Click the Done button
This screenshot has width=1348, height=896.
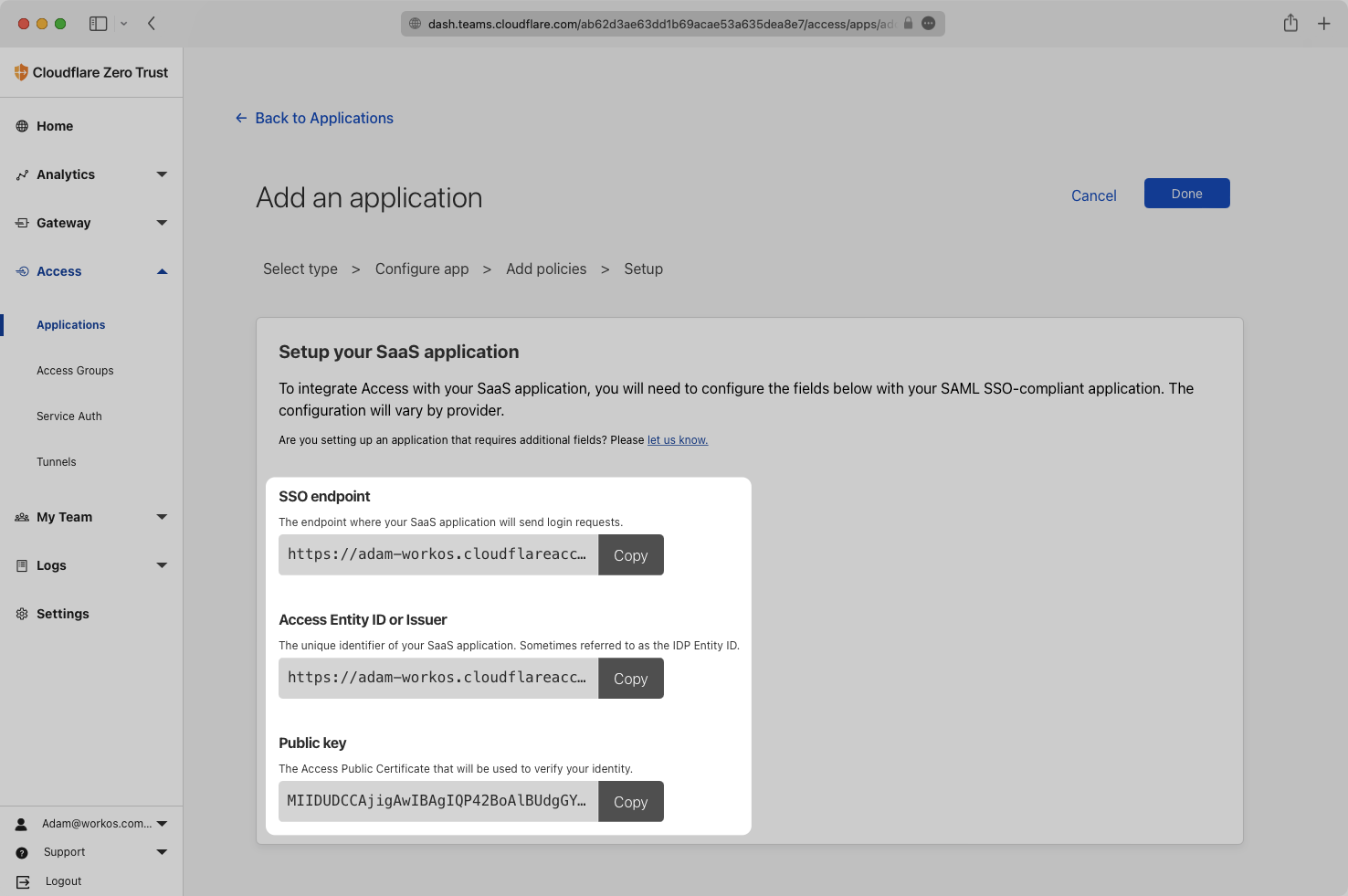point(1186,193)
